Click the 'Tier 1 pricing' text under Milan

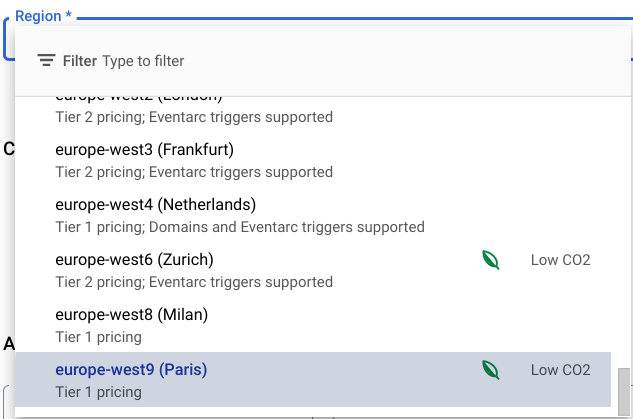[98, 337]
